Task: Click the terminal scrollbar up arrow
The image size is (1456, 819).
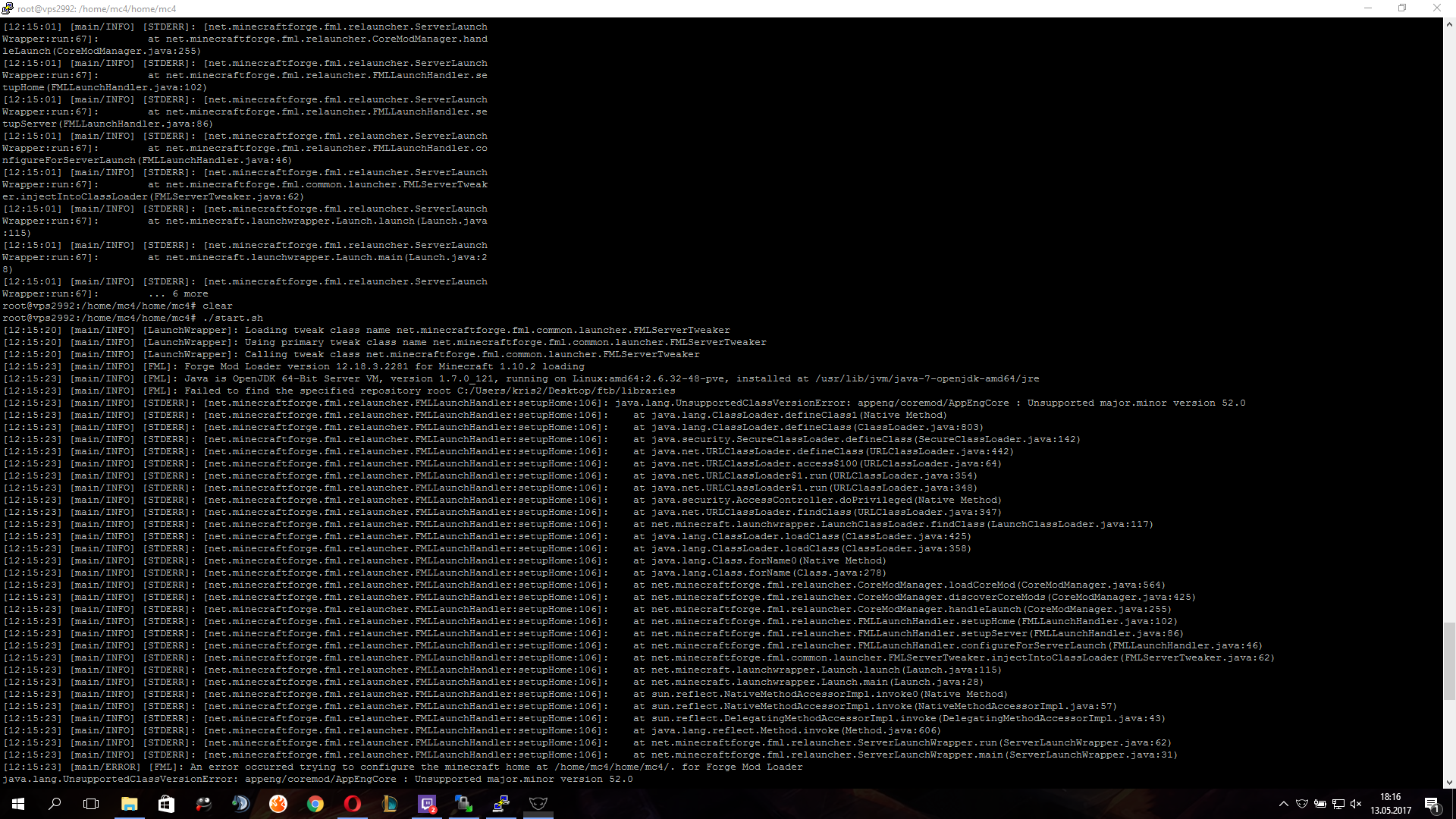Action: click(x=1449, y=24)
